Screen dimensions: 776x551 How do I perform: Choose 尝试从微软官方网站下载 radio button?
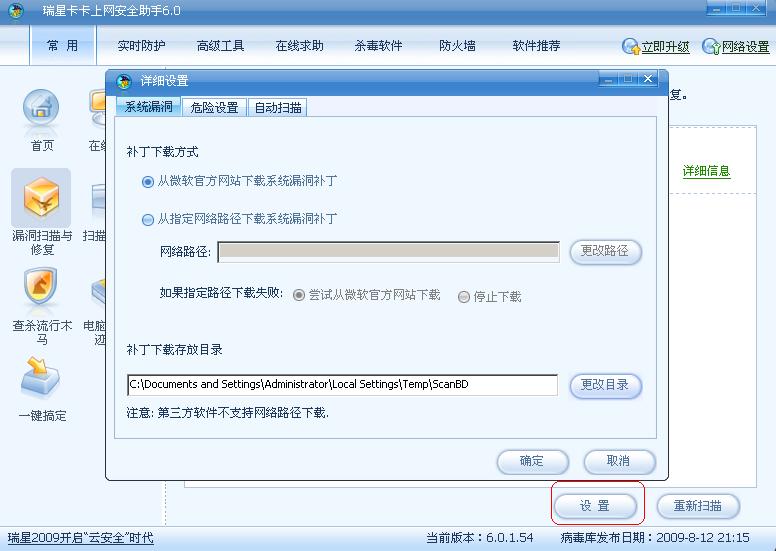[298, 296]
